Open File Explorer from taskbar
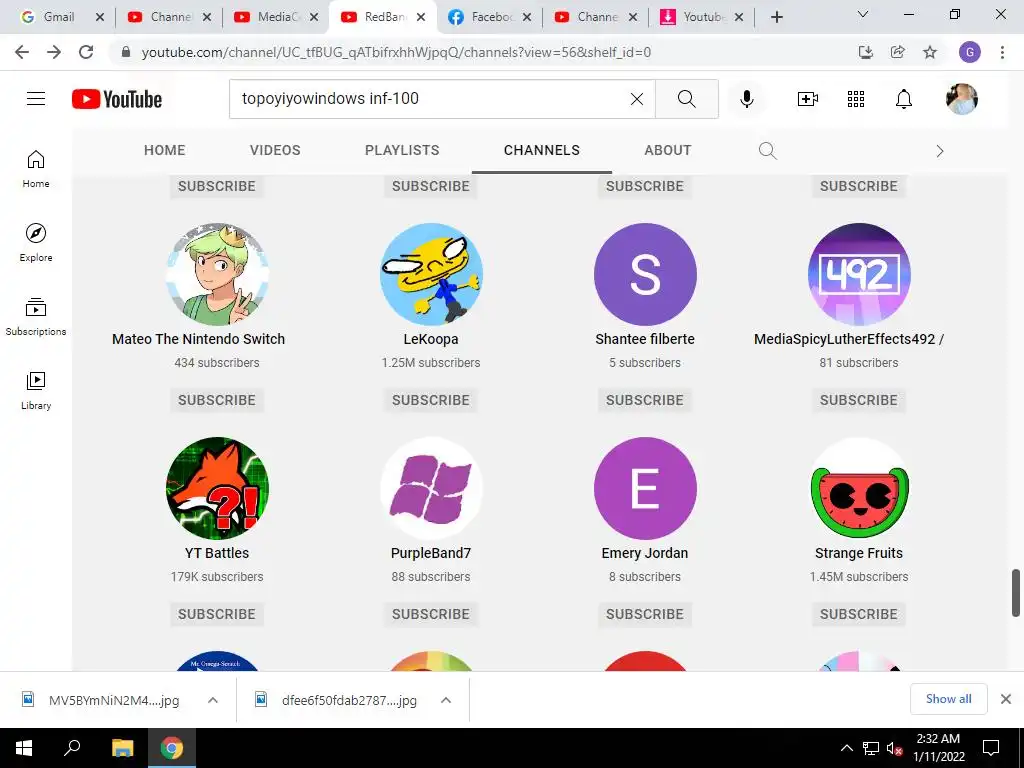 [x=122, y=748]
